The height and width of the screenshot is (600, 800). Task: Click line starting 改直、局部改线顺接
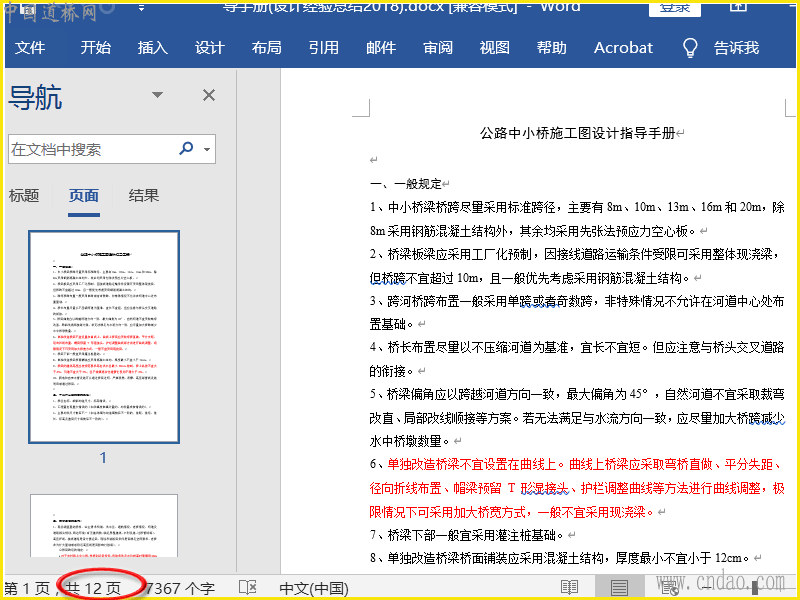point(577,418)
